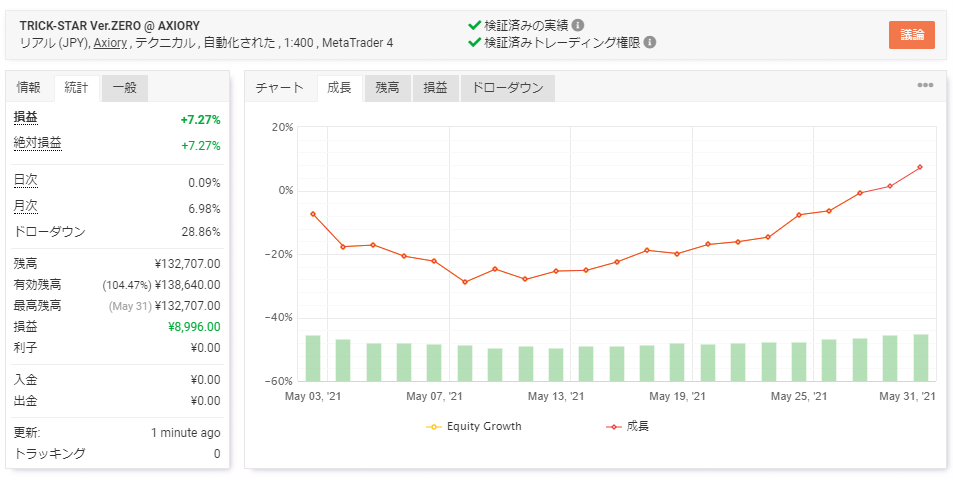The width and height of the screenshot is (953, 480).
Task: Click the 月次 underlined label
Action: coord(26,206)
